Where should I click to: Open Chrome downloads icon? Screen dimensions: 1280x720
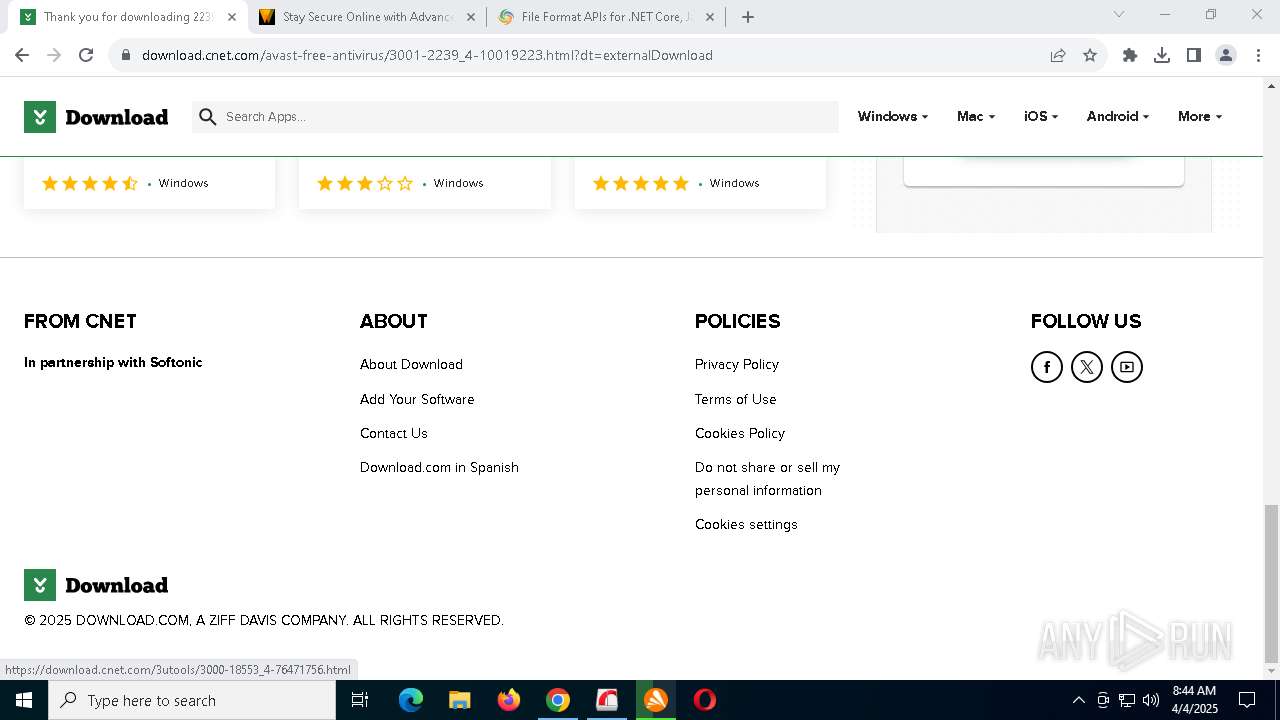pos(1162,55)
